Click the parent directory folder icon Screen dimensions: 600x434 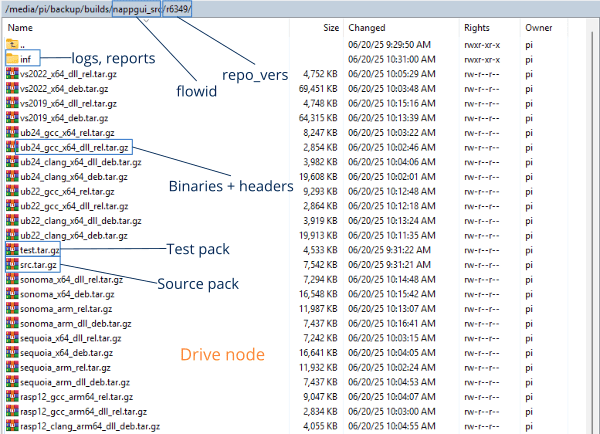[x=12, y=44]
